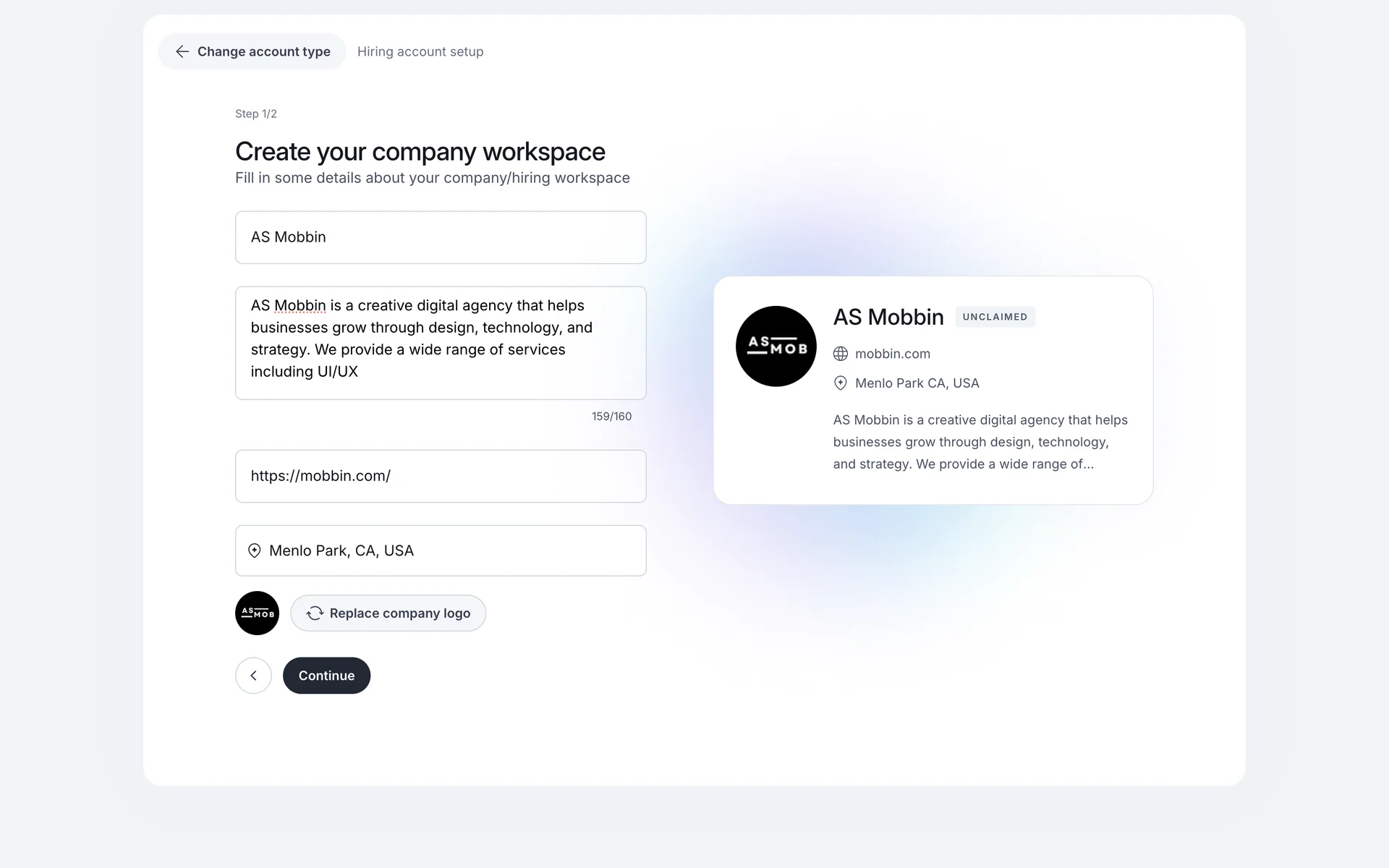1389x868 pixels.
Task: Click the Hiring account setup breadcrumb label
Action: 420,51
